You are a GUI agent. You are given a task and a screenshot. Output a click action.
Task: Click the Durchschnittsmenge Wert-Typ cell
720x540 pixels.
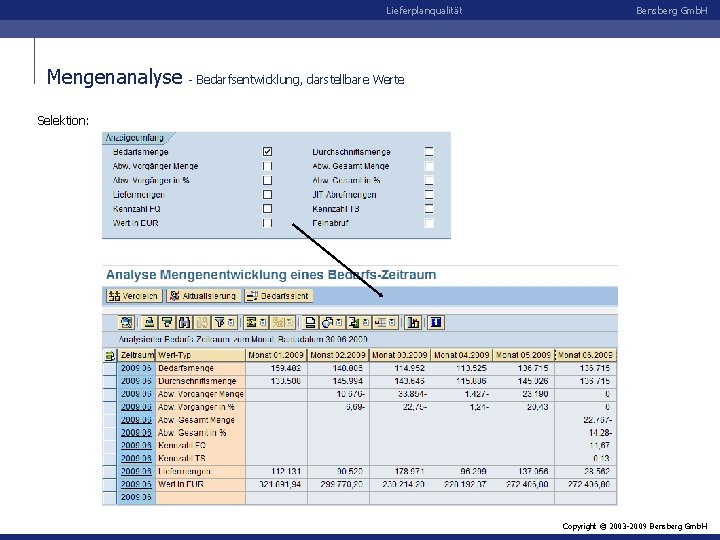point(201,381)
